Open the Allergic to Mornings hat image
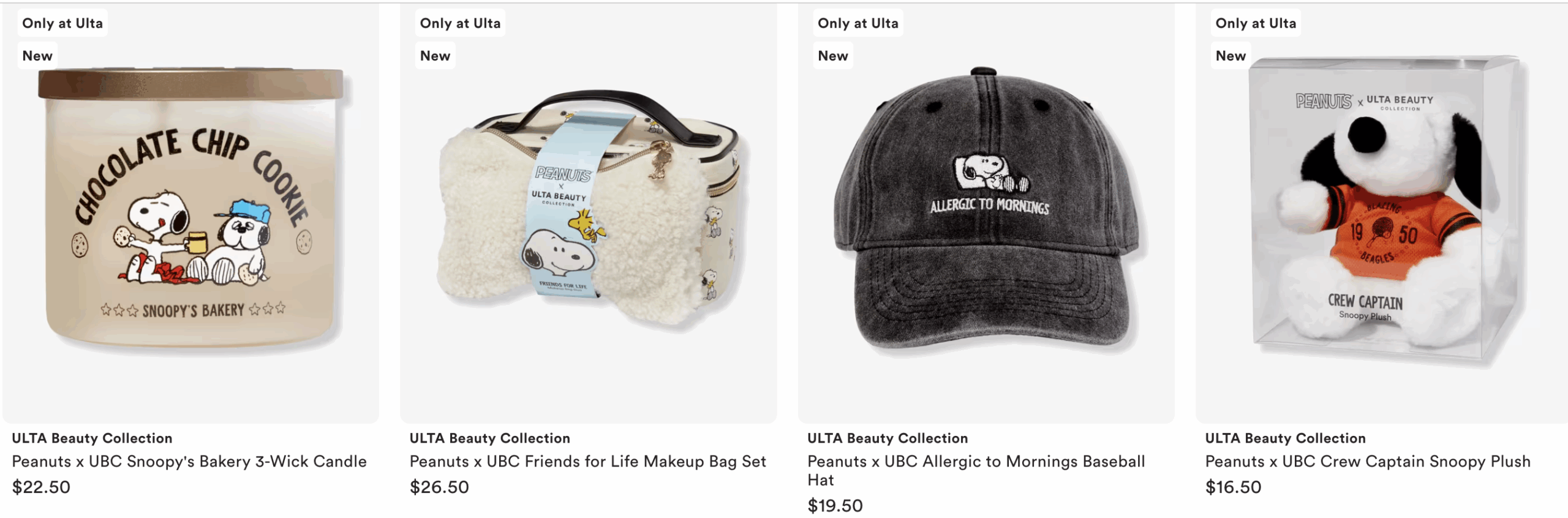This screenshot has width=1568, height=518. [986, 213]
